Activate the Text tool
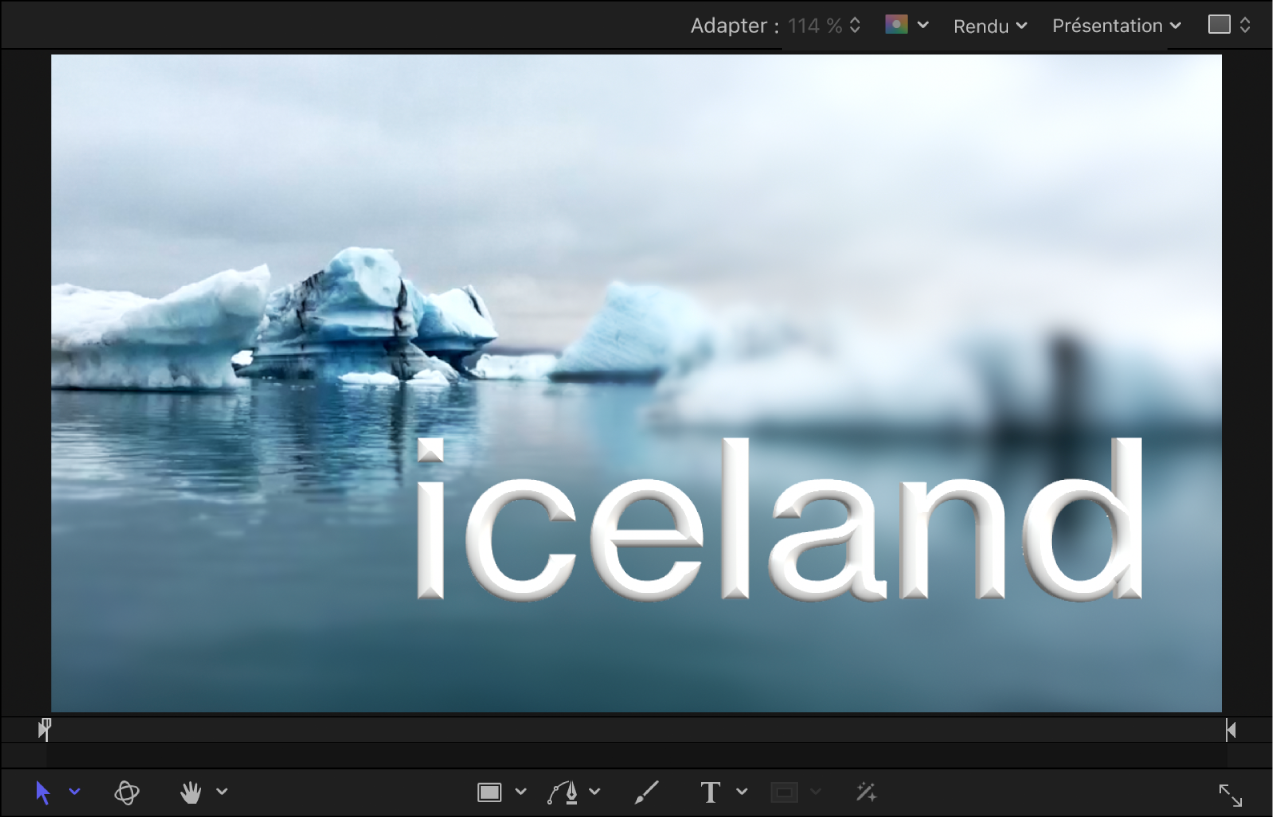Screen dimensions: 1274x817 [710, 793]
